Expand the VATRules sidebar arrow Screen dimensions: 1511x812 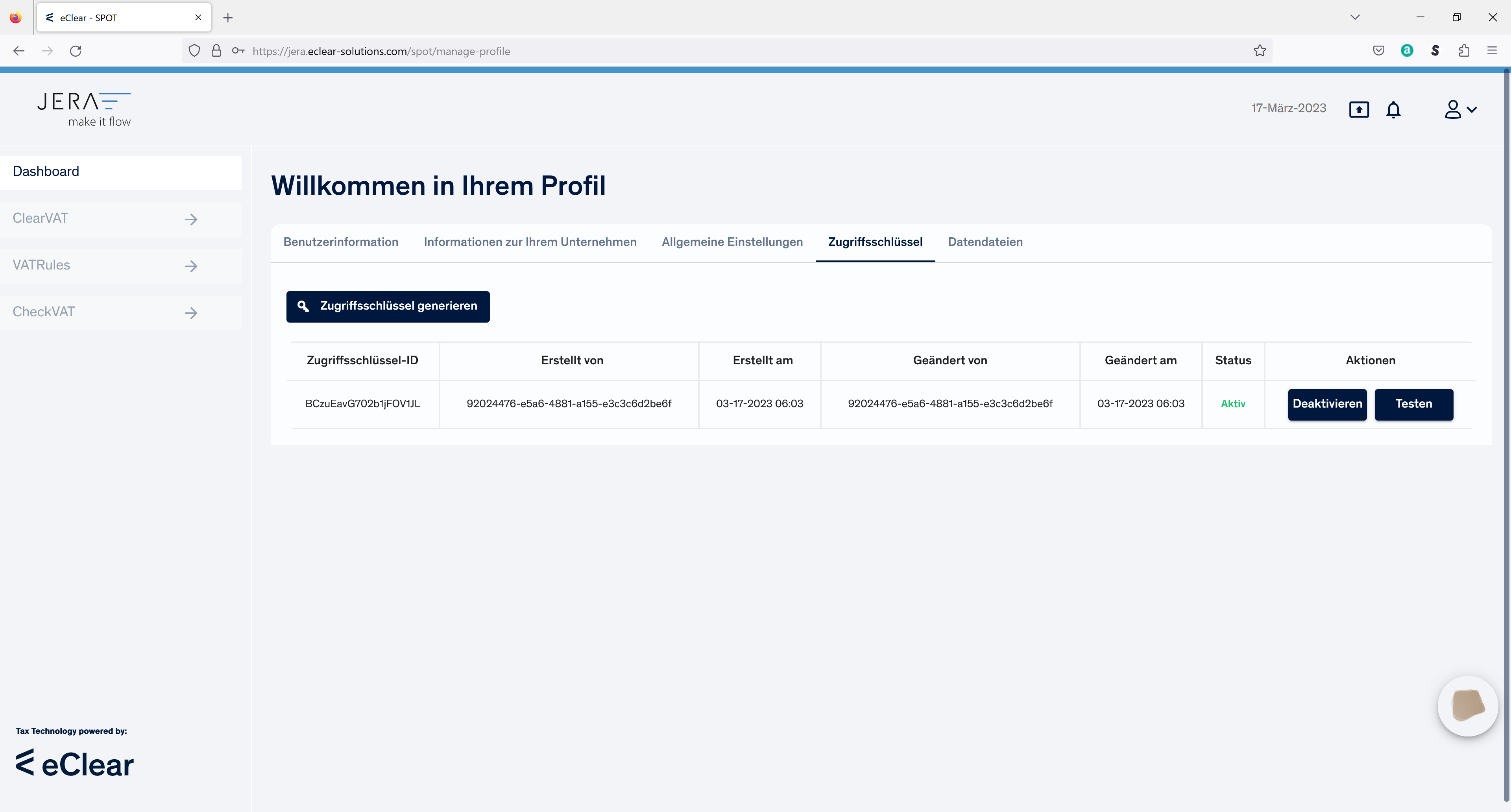(190, 266)
